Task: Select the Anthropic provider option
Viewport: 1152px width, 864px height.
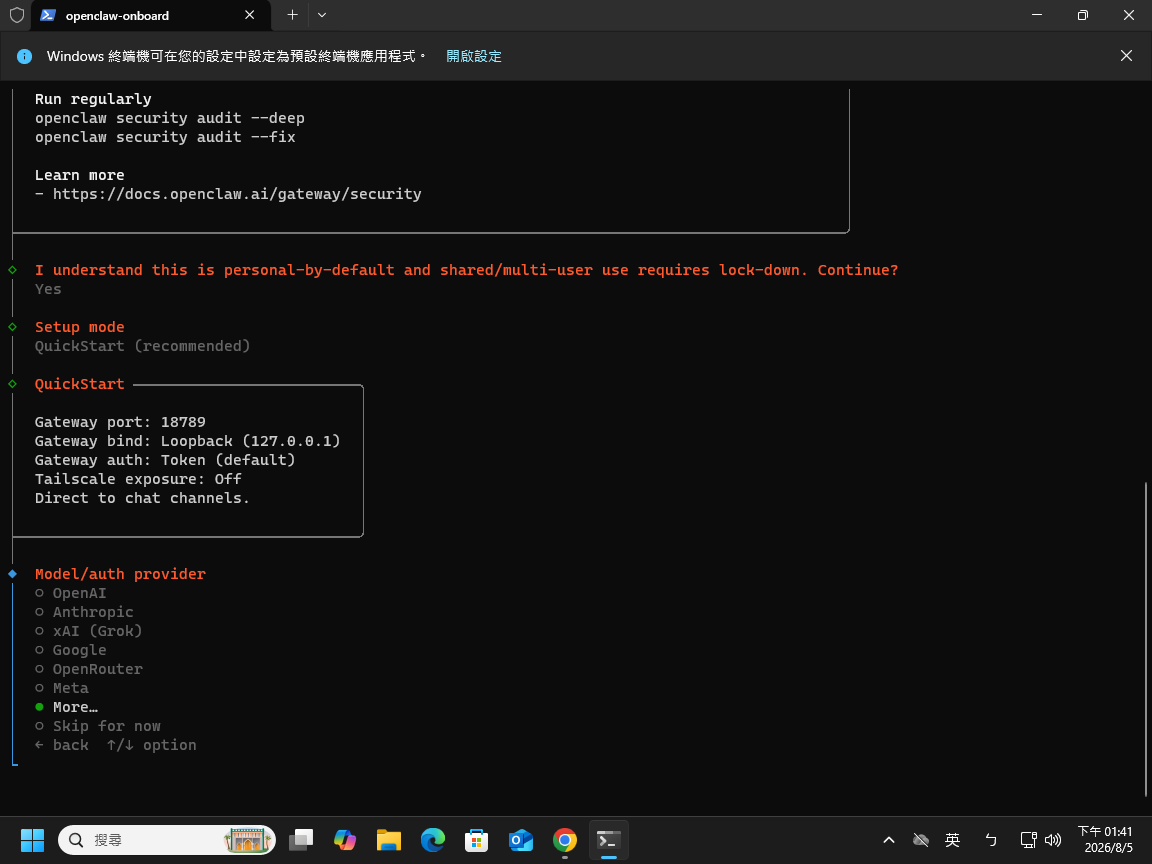Action: coord(84,612)
